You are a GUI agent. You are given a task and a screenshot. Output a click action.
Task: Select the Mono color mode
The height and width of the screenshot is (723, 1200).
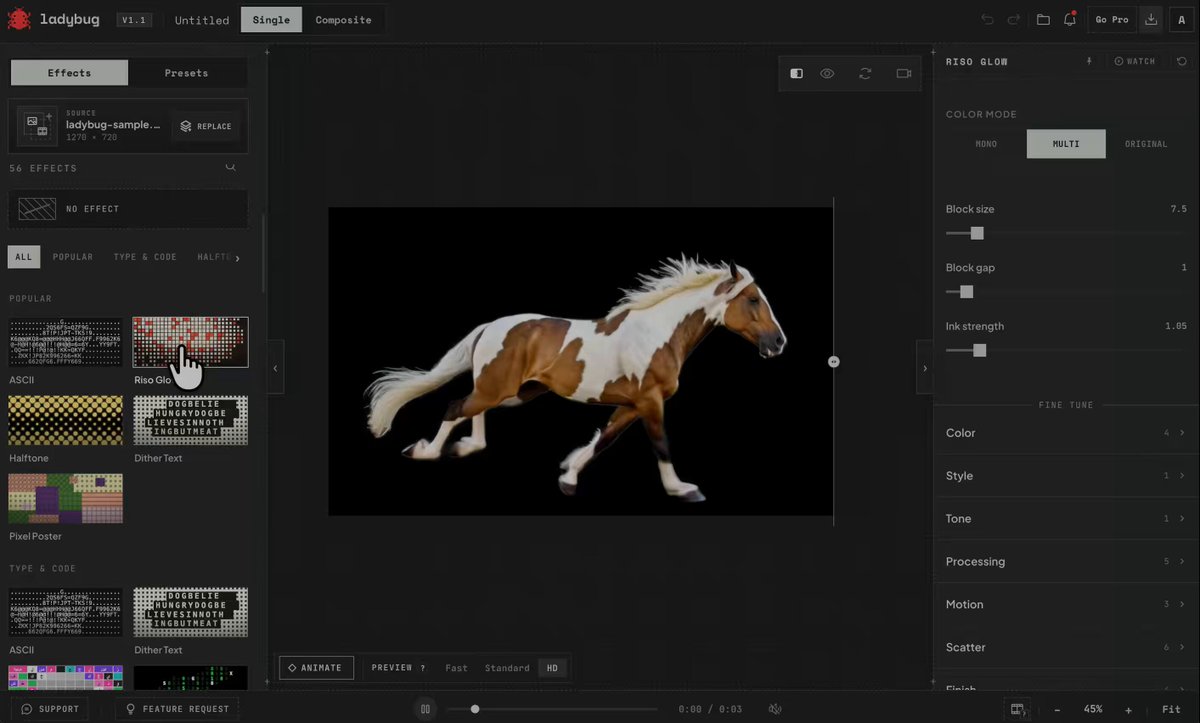986,144
